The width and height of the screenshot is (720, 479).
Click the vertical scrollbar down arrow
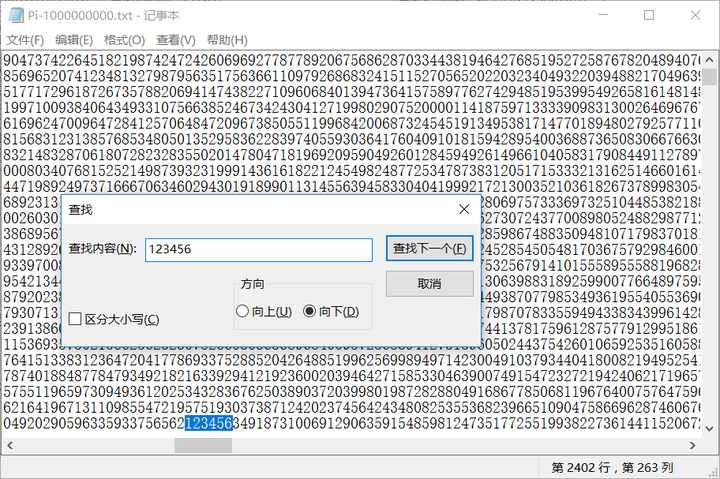(710, 428)
